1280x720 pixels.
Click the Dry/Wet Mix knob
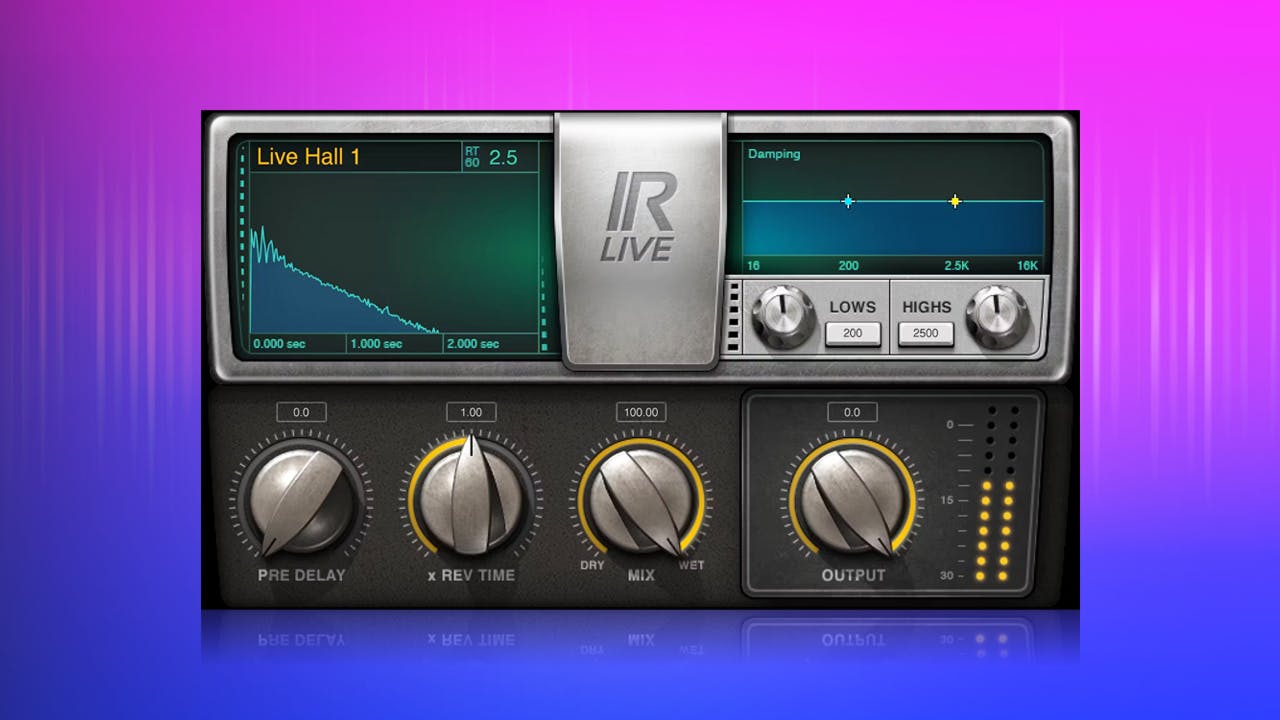point(640,500)
